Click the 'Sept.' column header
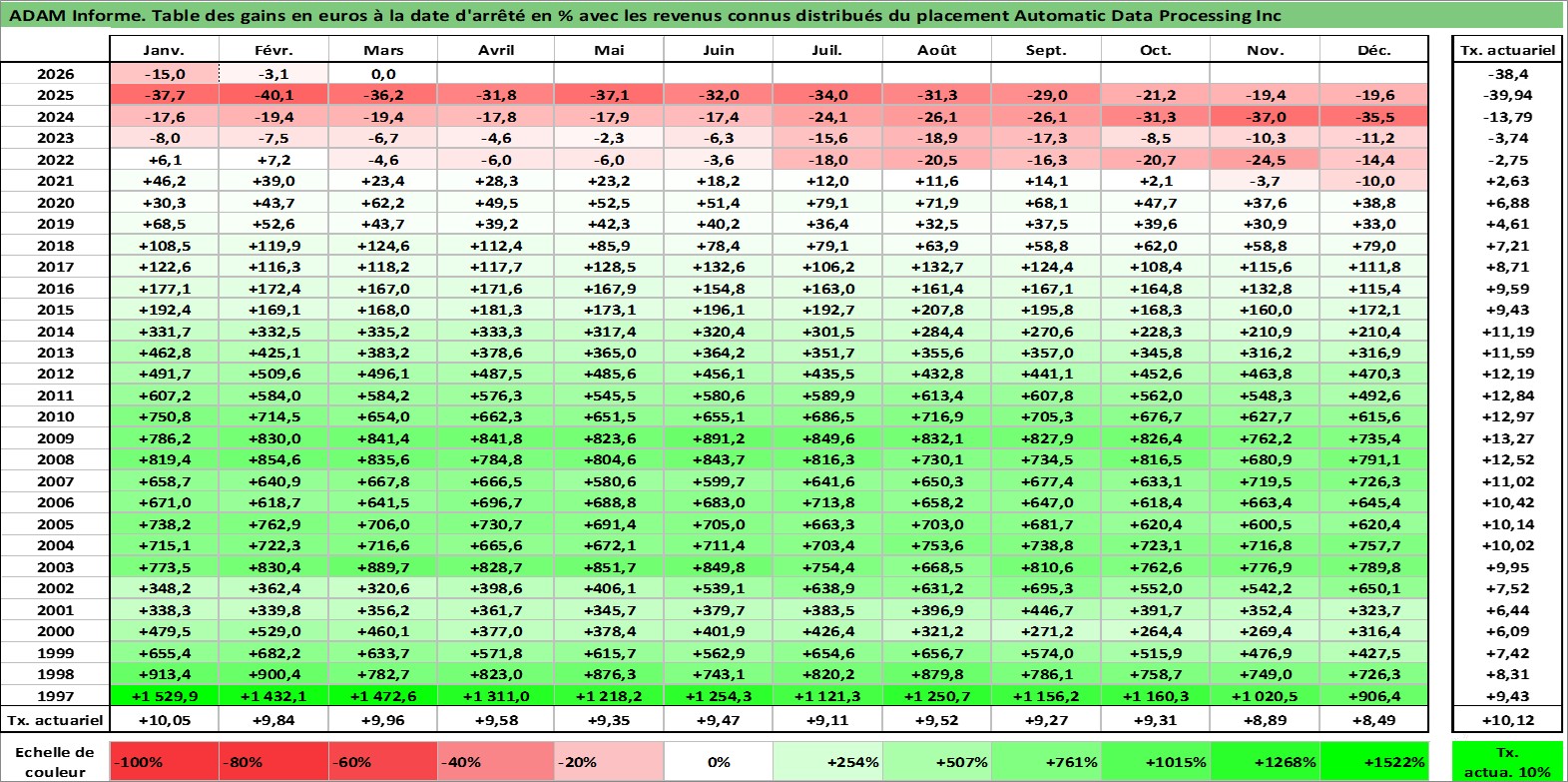 pyautogui.click(x=1046, y=50)
